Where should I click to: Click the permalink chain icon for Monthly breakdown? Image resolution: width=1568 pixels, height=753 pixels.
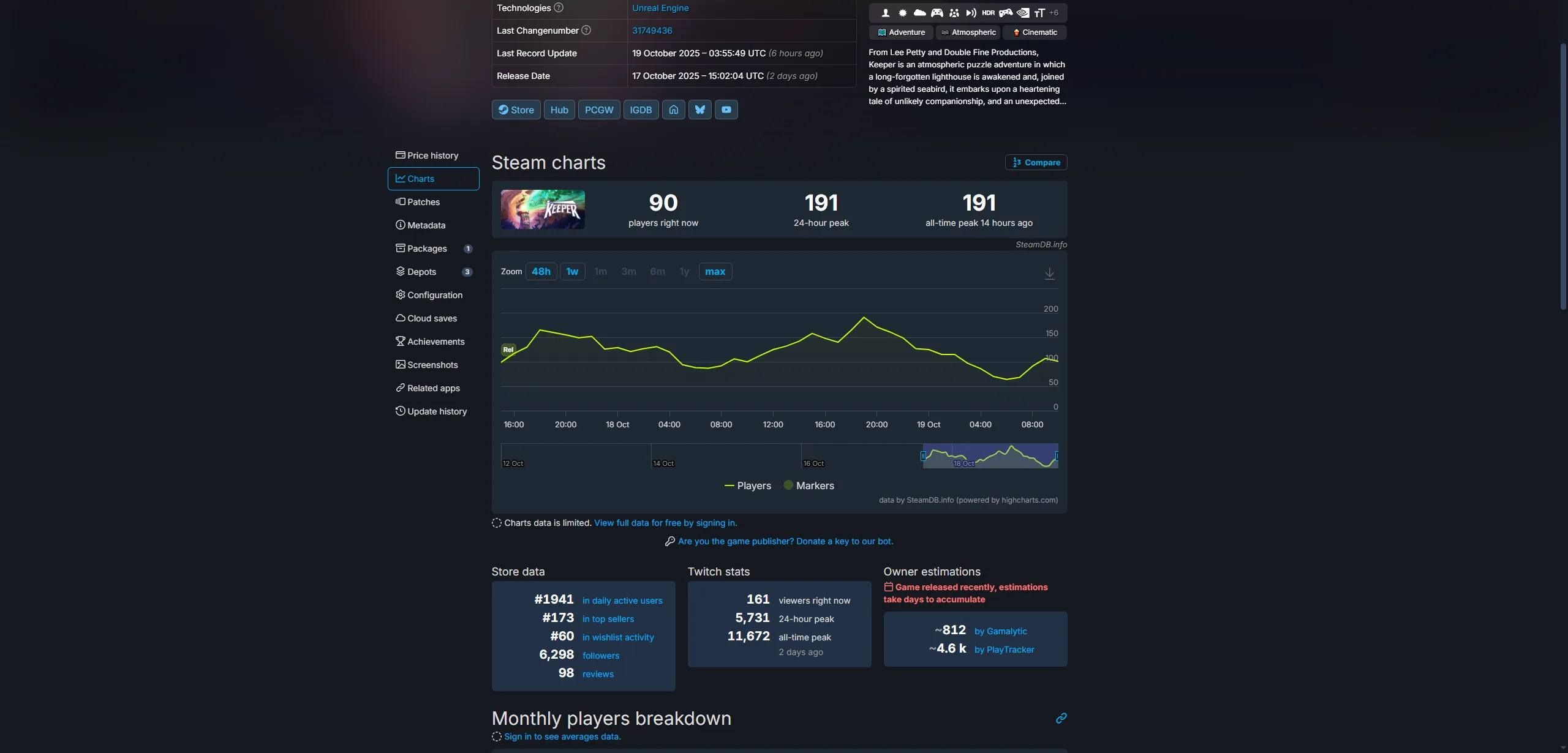(1061, 718)
